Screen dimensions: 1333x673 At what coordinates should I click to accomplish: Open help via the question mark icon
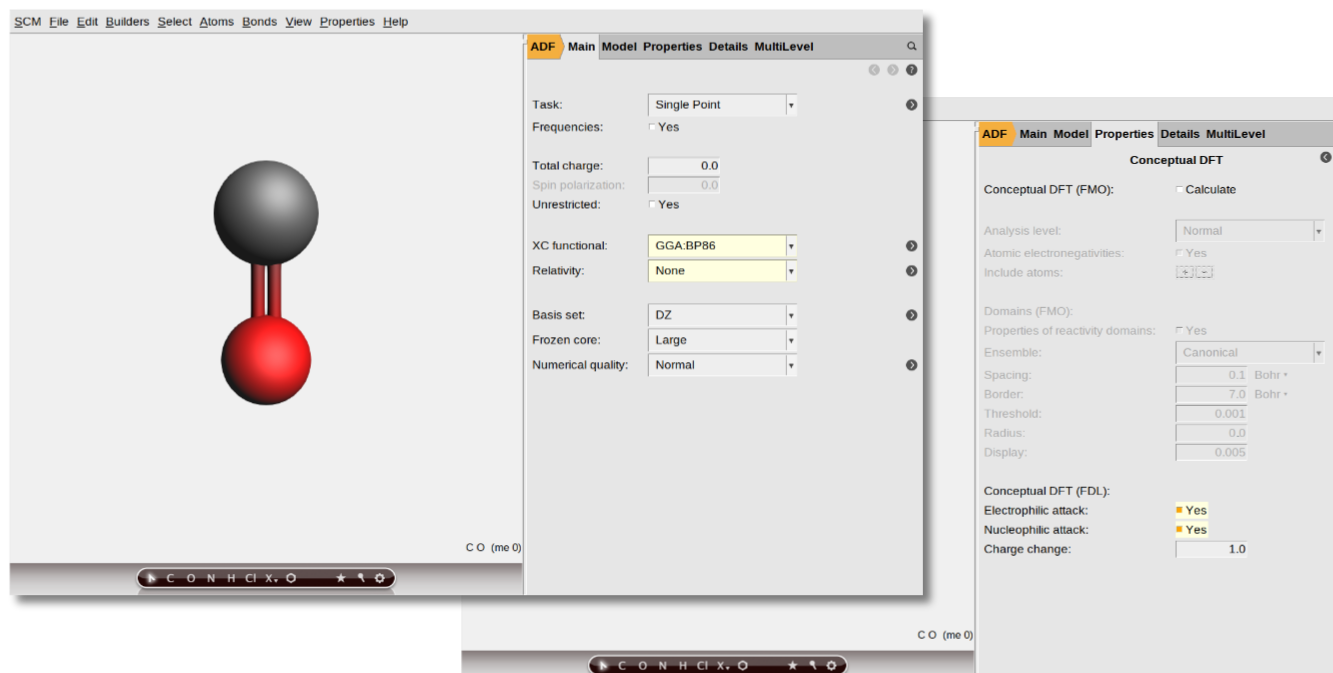[911, 70]
